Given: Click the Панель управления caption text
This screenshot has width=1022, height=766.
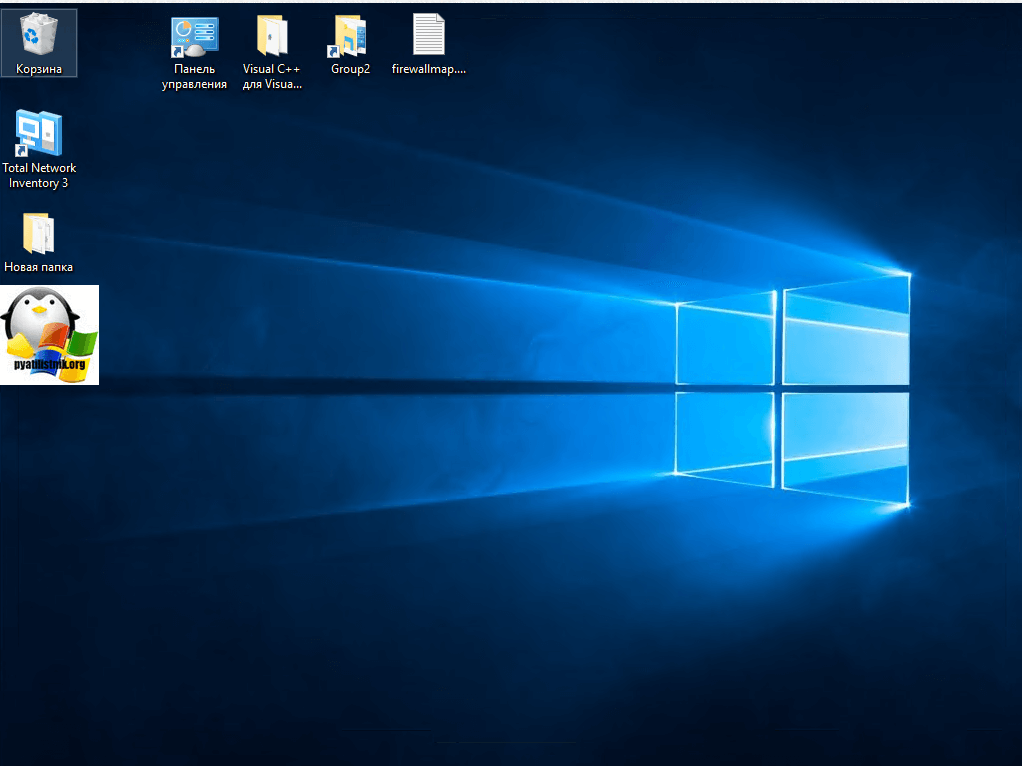Looking at the screenshot, I should 194,77.
